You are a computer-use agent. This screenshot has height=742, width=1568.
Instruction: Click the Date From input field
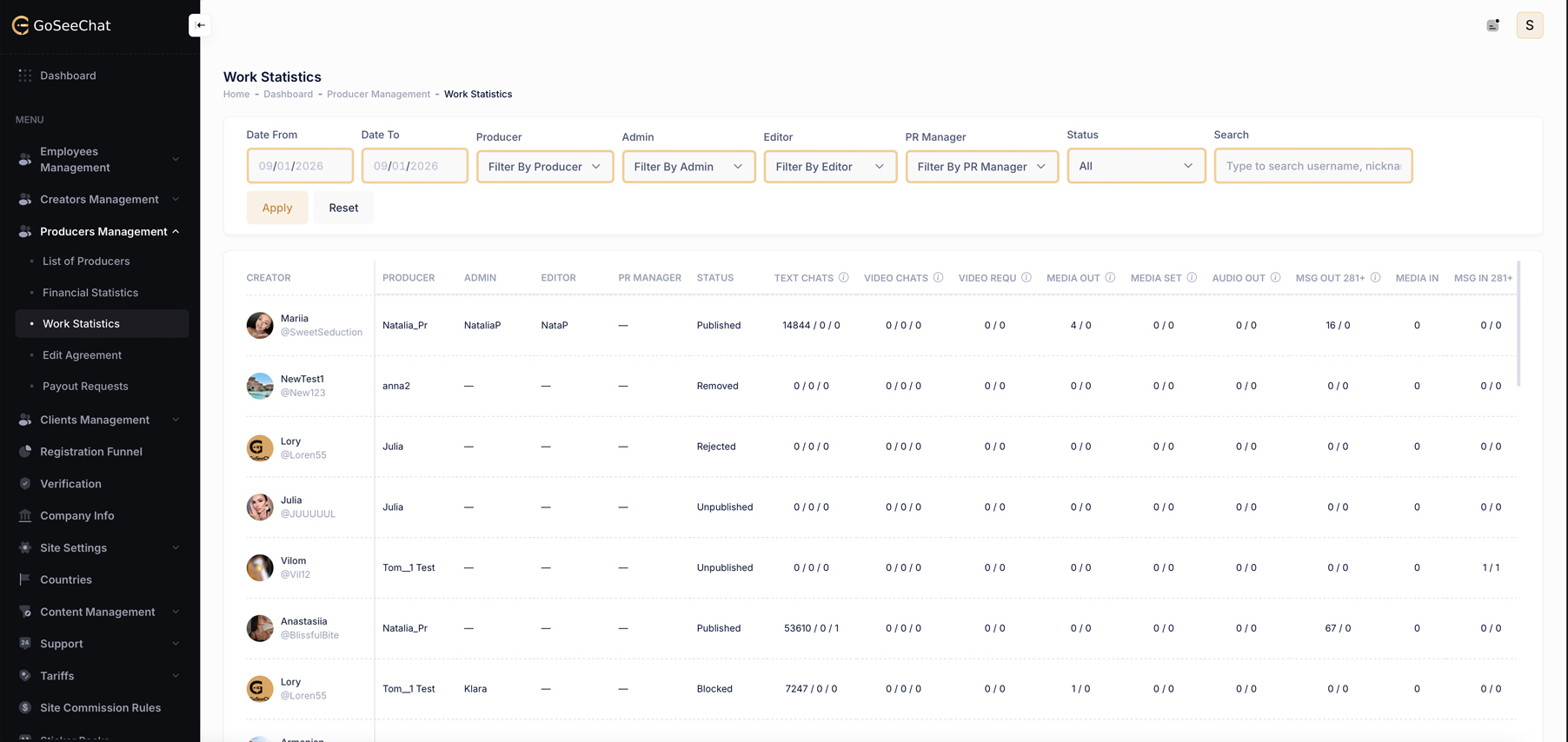300,166
